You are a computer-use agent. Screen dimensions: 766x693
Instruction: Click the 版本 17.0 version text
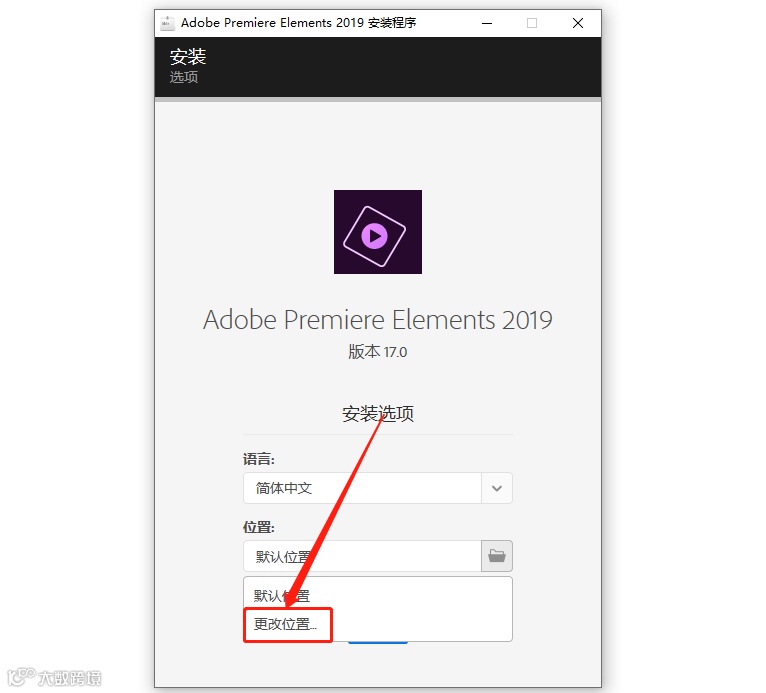point(378,352)
